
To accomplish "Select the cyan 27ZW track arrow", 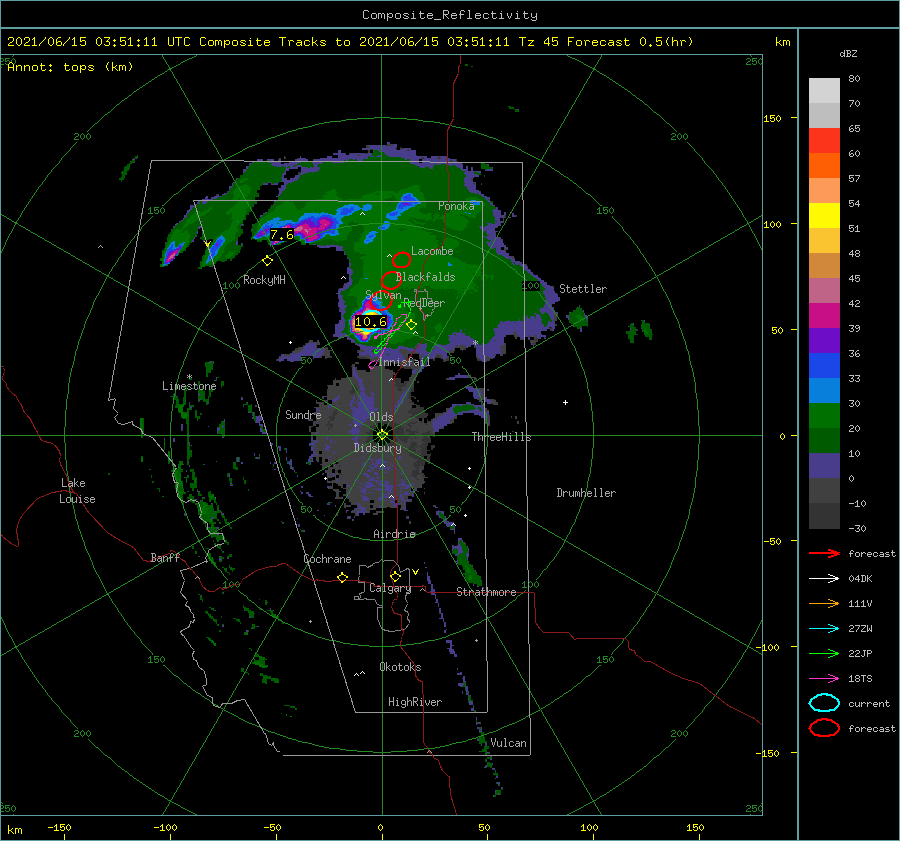I will [x=824, y=628].
